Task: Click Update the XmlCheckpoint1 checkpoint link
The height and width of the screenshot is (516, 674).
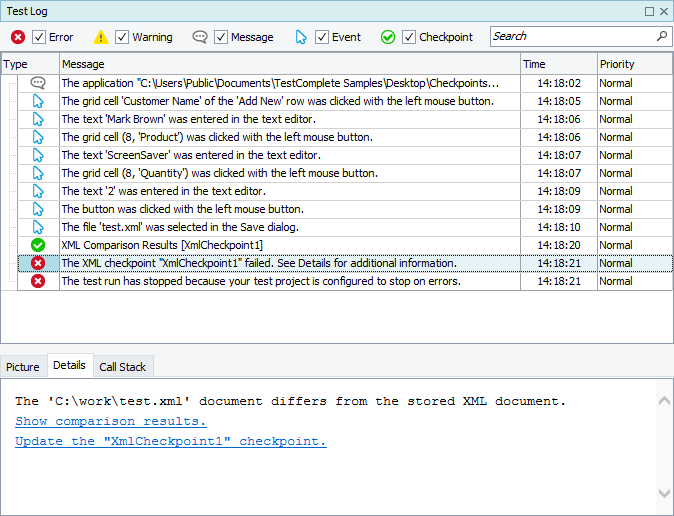Action: [171, 441]
